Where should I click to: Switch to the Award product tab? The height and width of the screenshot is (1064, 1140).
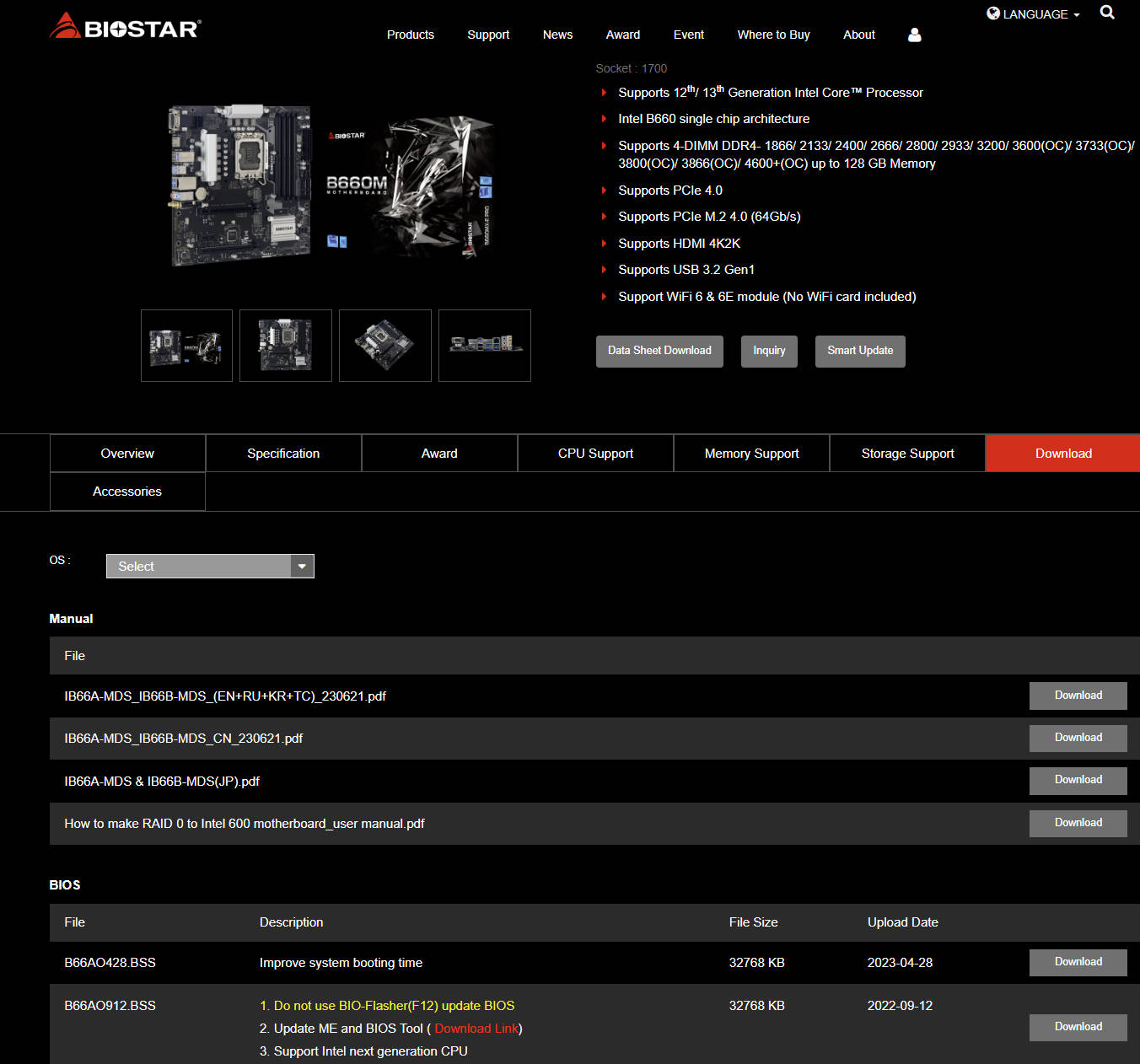point(439,454)
